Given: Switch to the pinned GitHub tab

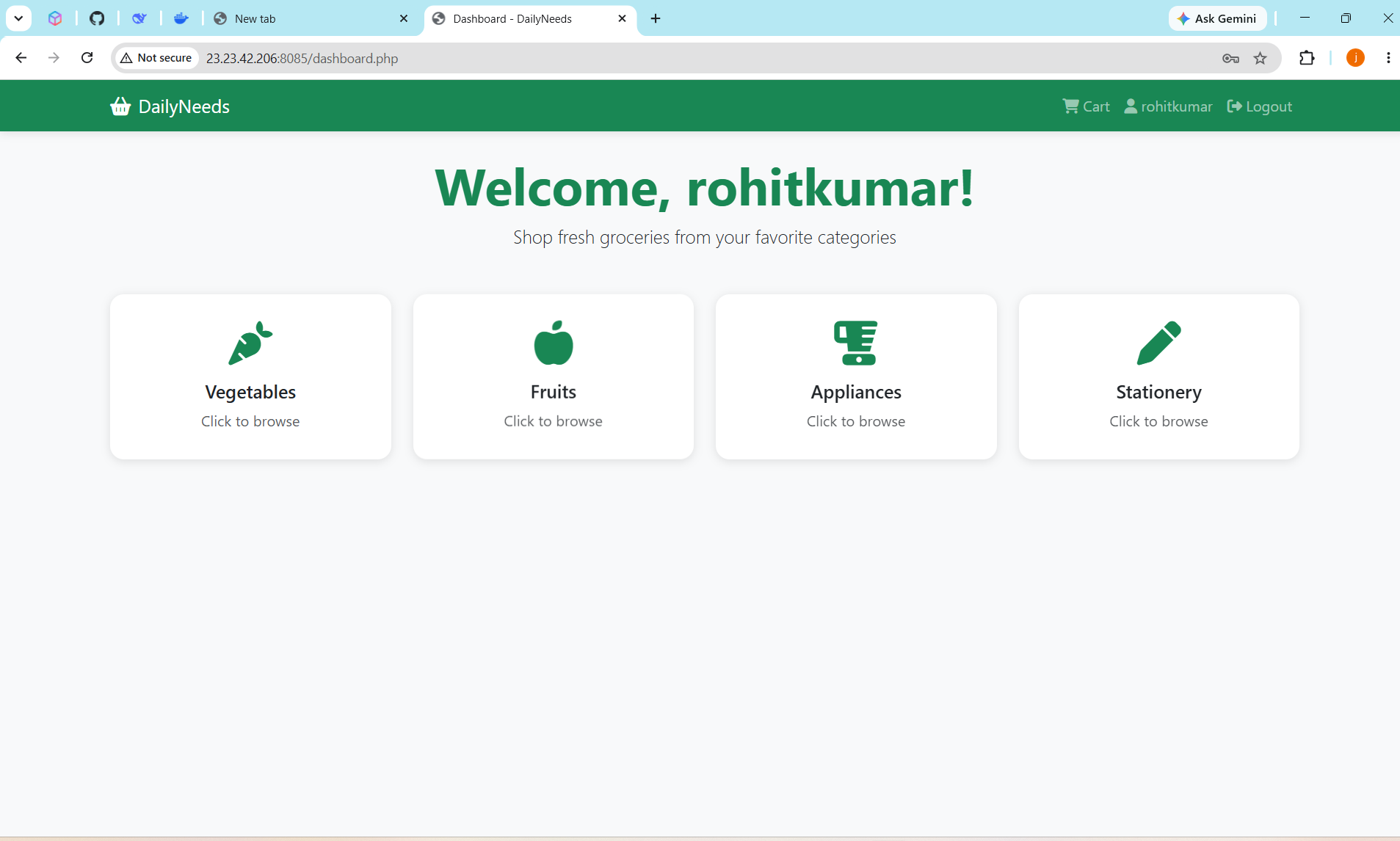Looking at the screenshot, I should 97,18.
